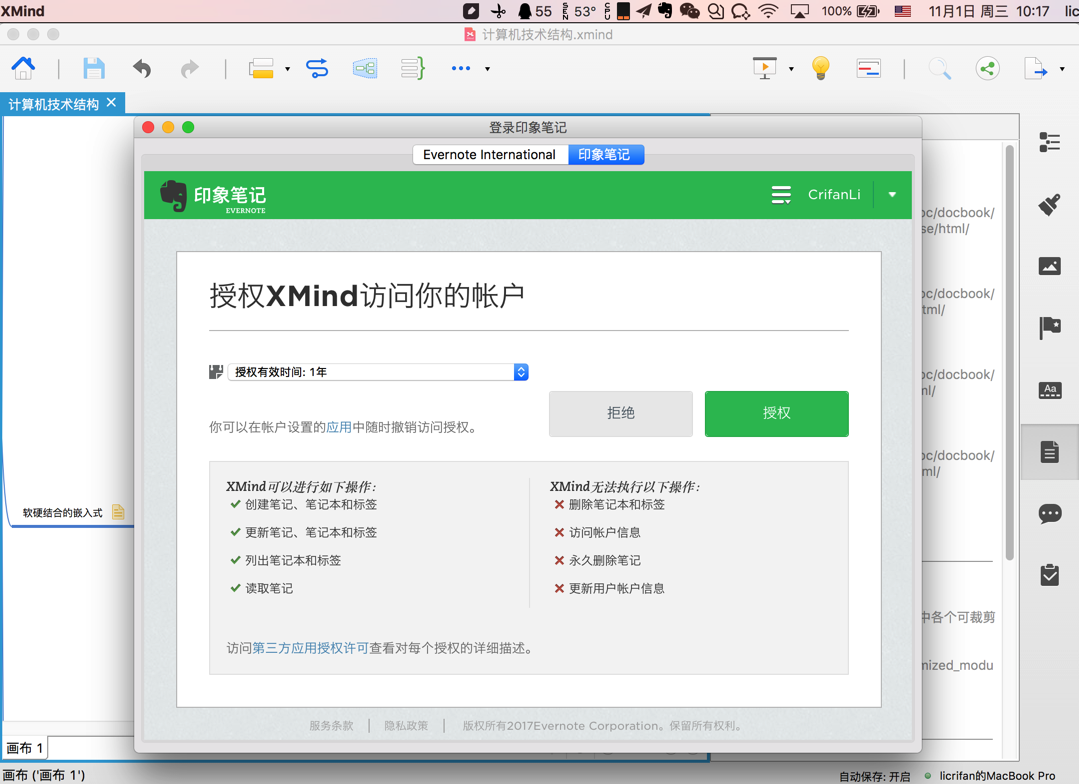This screenshot has height=784, width=1079.
Task: Start presentation mode icon
Action: coord(765,68)
